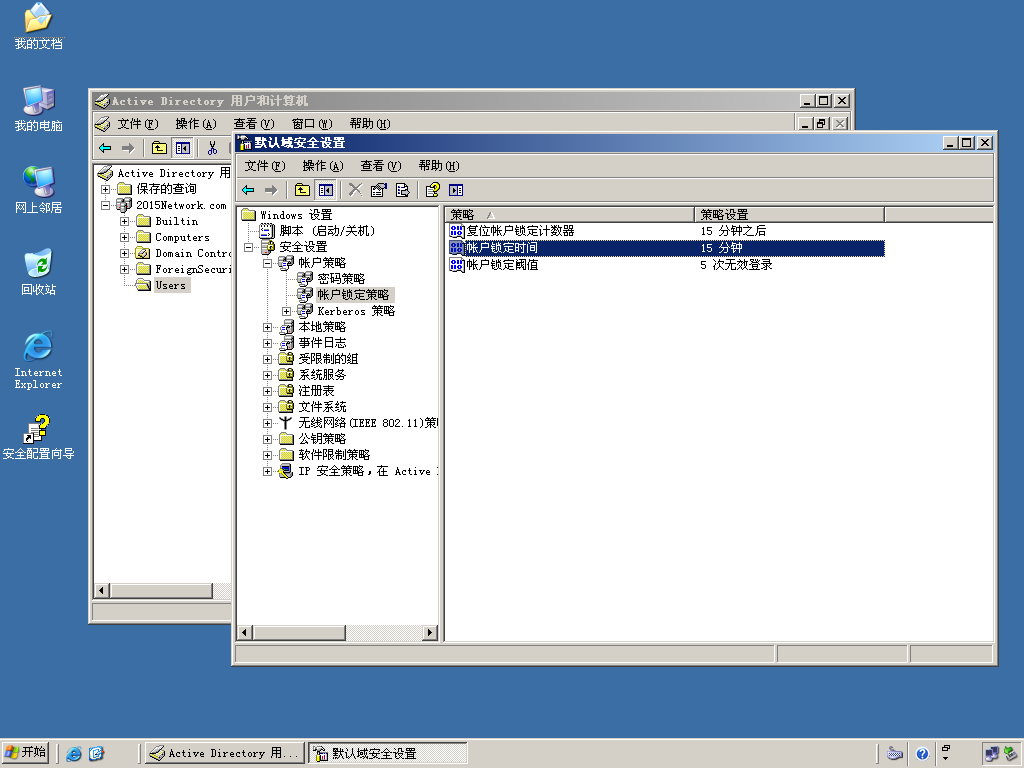
Task: Collapse 安全设置 tree node
Action: pos(248,247)
